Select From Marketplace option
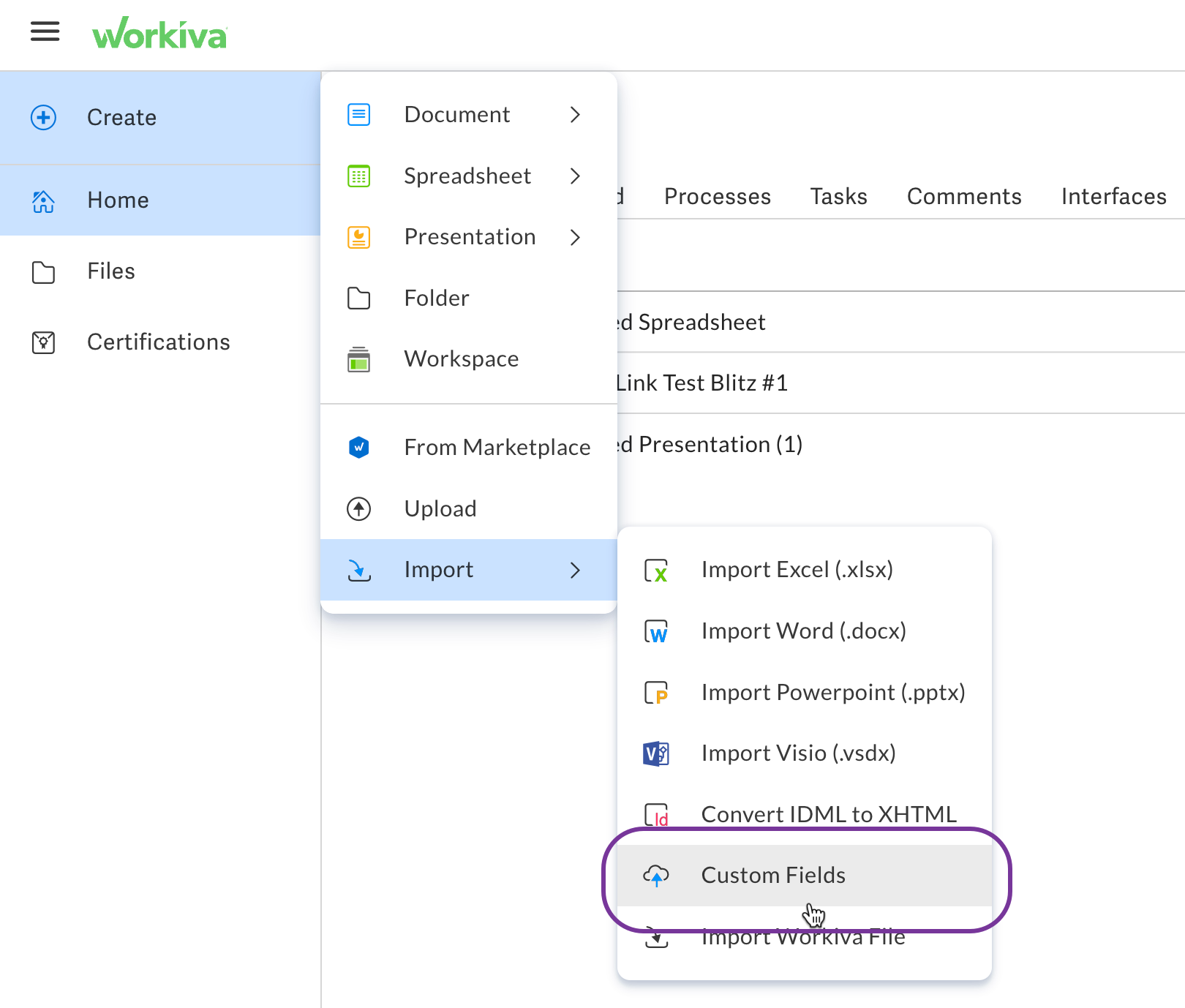Viewport: 1185px width, 1008px height. [x=469, y=447]
